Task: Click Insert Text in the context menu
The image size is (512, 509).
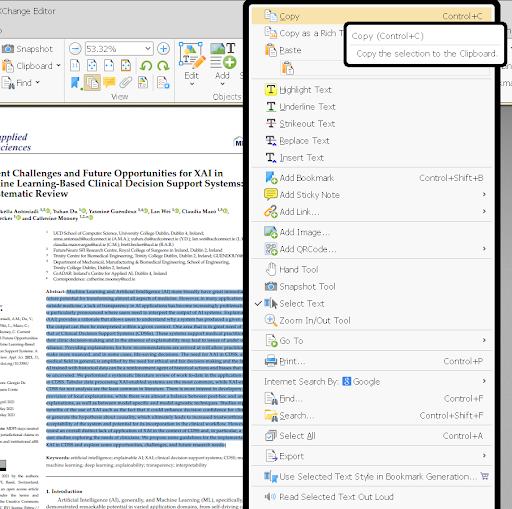Action: coord(372,158)
